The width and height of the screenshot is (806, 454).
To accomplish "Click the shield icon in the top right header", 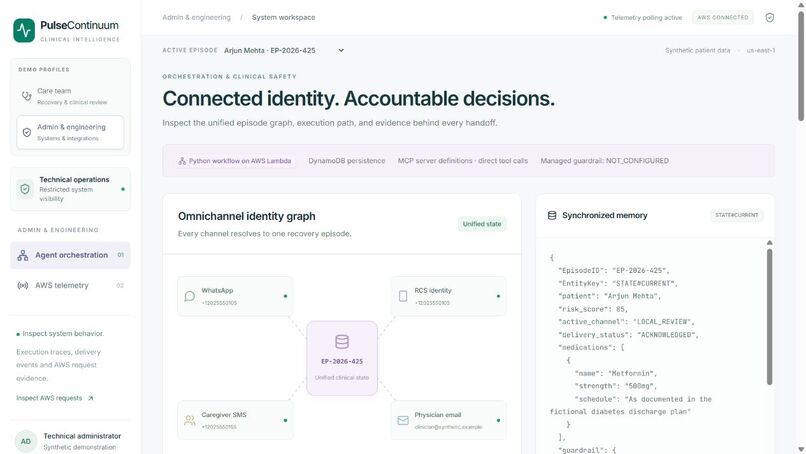I will click(770, 17).
